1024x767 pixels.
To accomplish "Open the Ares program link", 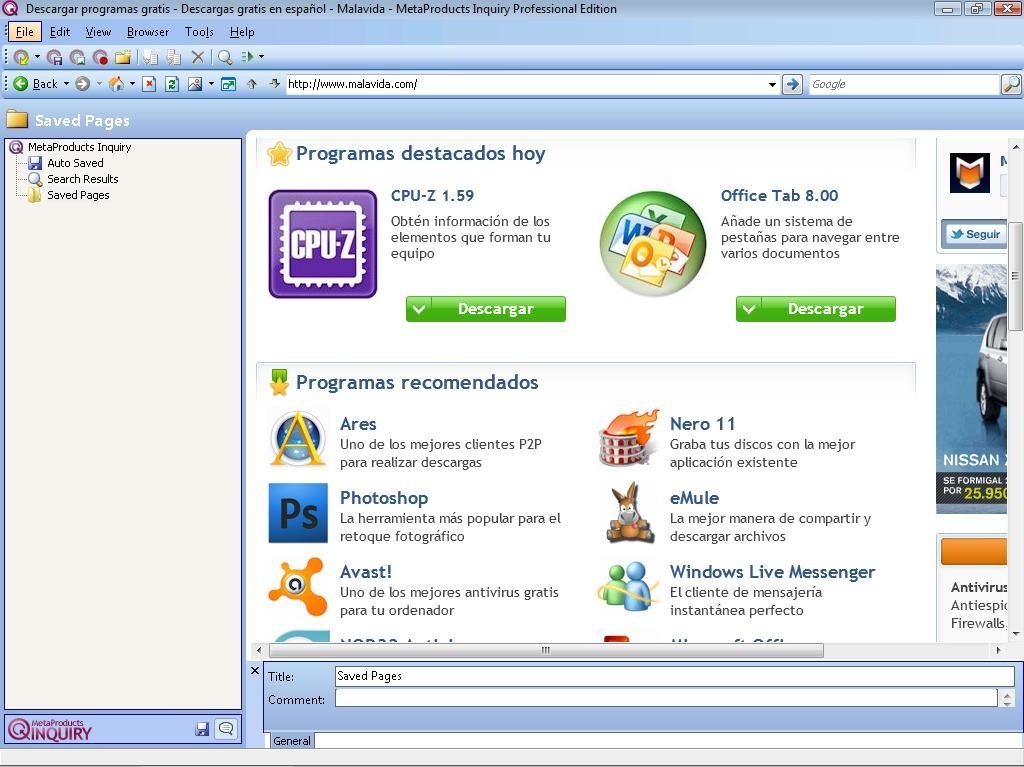I will pos(358,424).
